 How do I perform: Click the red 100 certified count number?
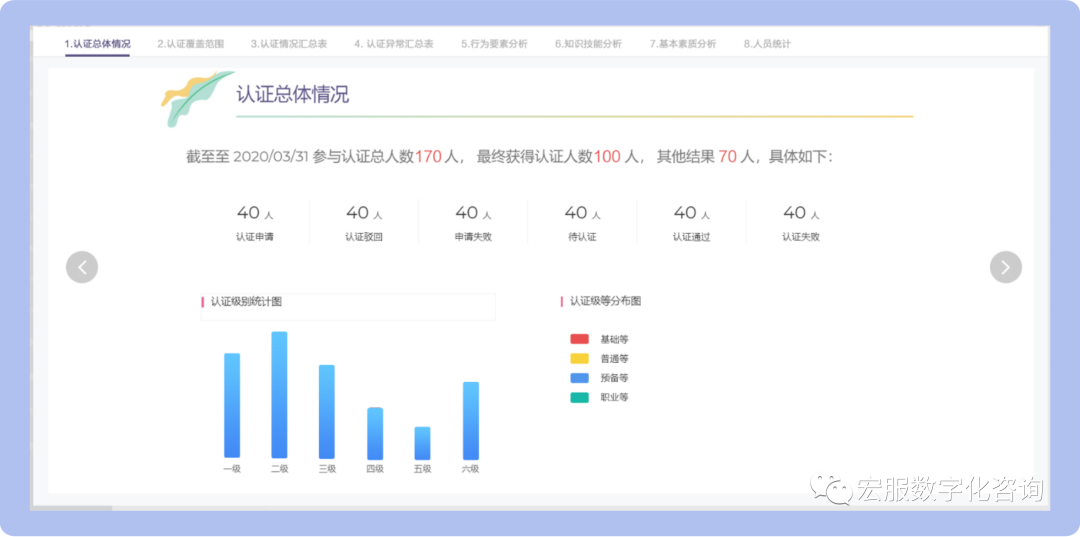pyautogui.click(x=608, y=157)
